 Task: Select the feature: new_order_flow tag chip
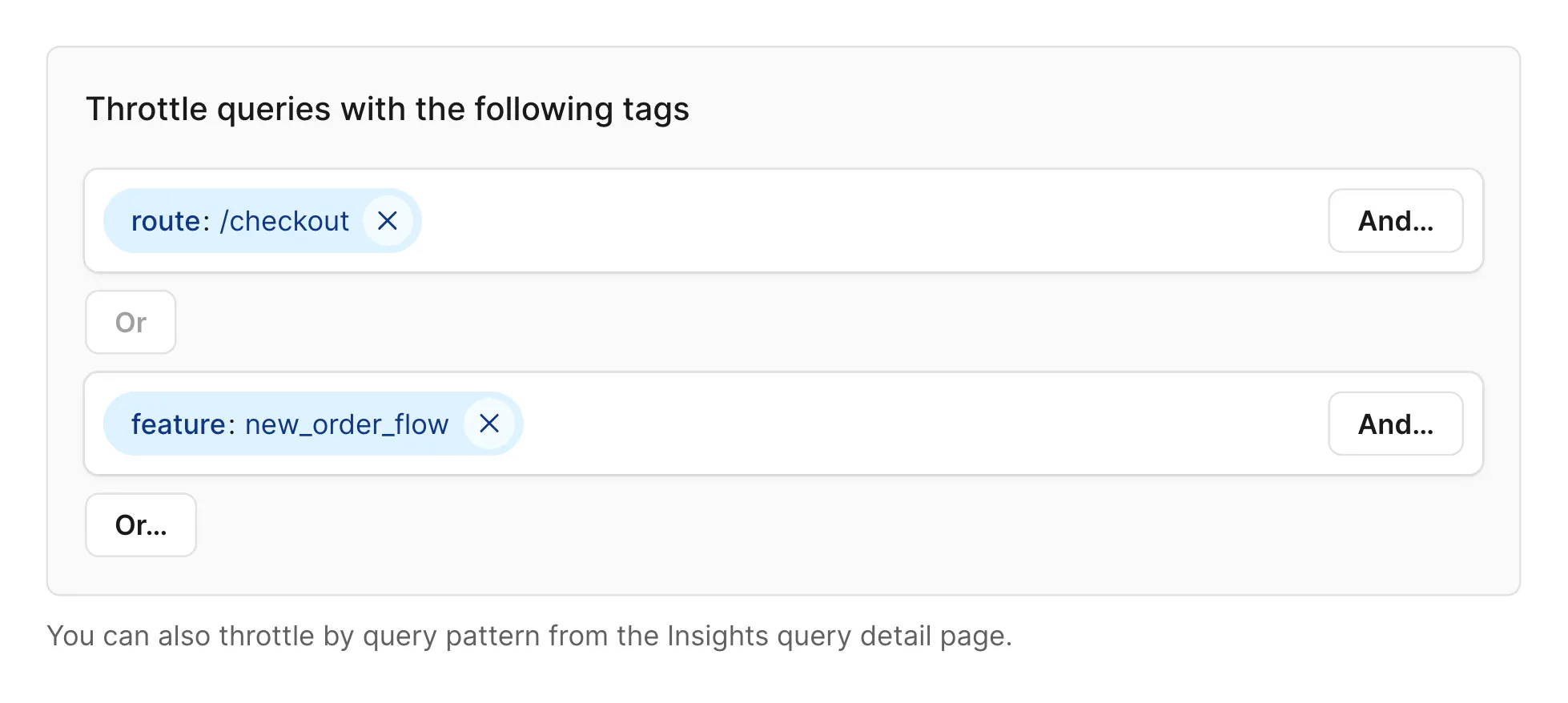288,424
